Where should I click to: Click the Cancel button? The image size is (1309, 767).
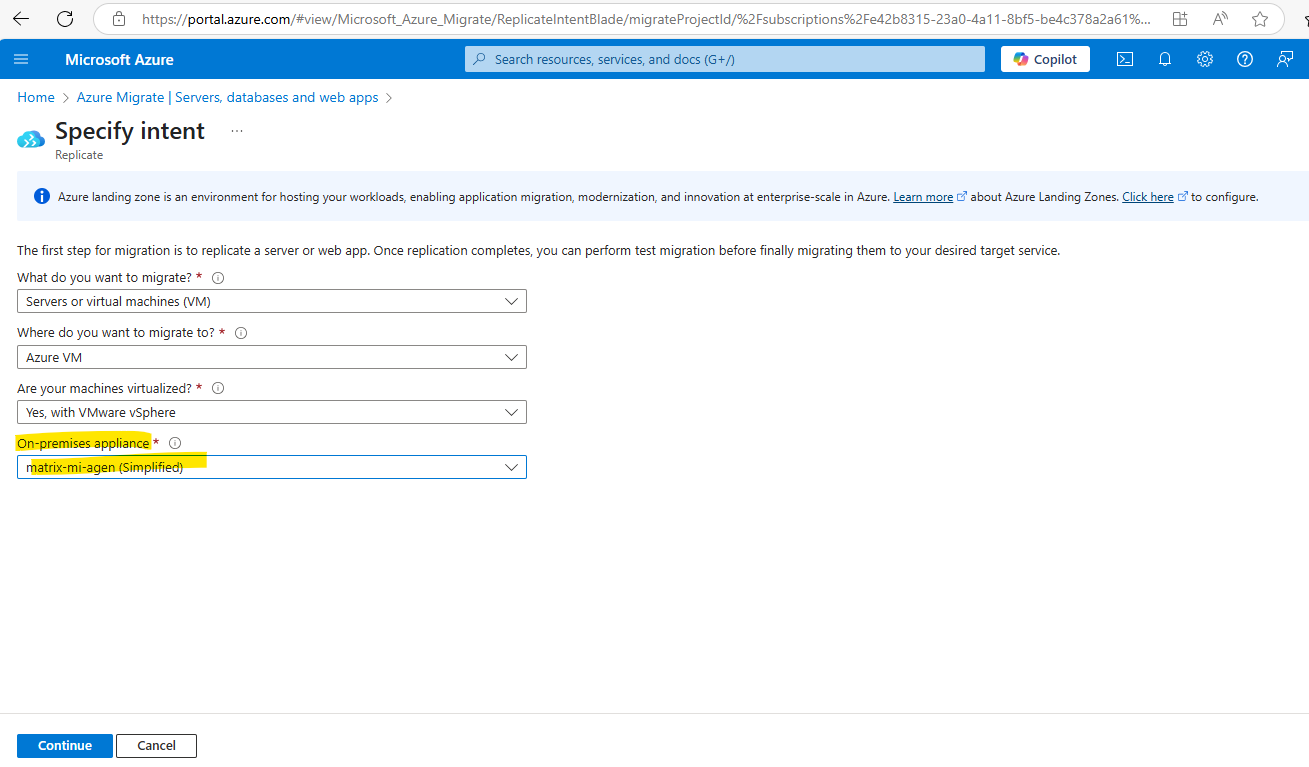(156, 746)
